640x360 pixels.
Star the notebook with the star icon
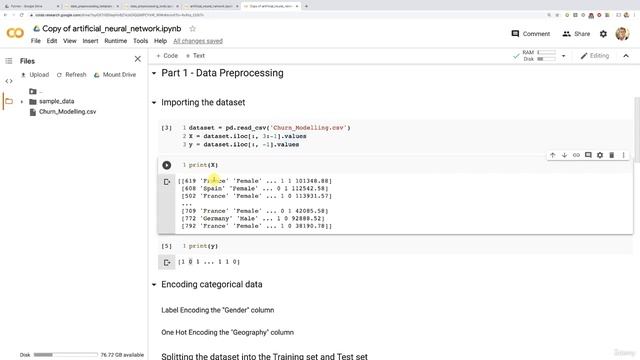pyautogui.click(x=193, y=29)
